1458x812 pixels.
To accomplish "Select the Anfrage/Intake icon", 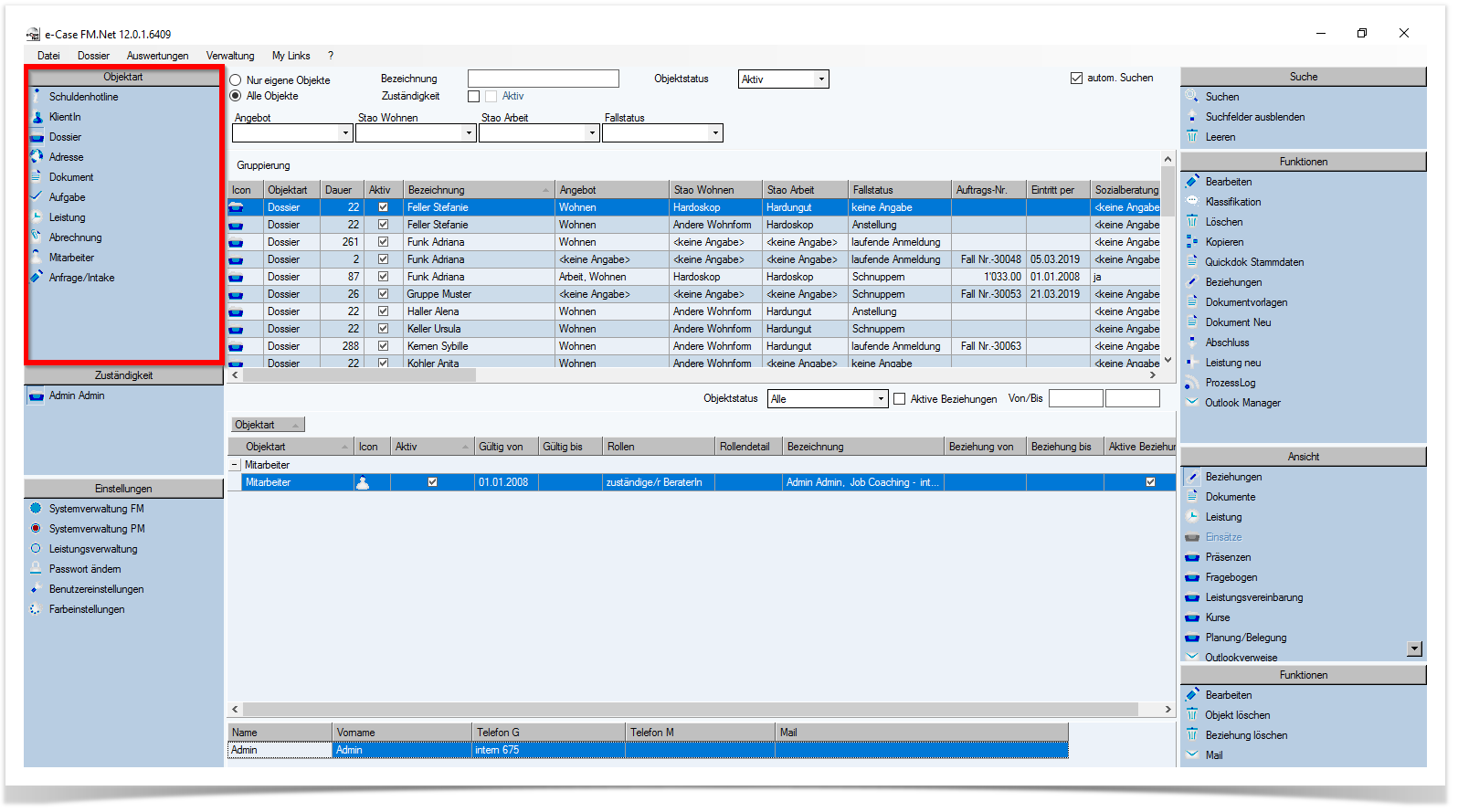I will (x=37, y=278).
